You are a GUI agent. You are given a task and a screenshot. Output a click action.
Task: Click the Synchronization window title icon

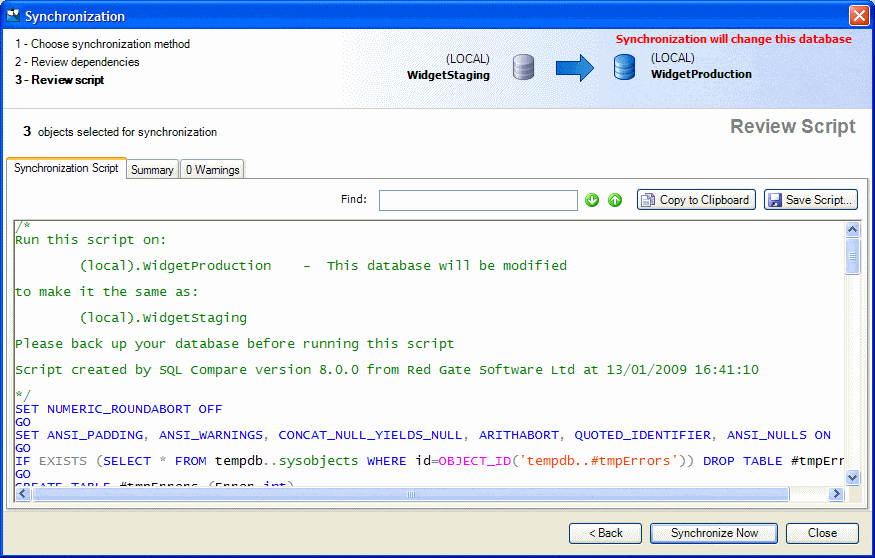13,16
